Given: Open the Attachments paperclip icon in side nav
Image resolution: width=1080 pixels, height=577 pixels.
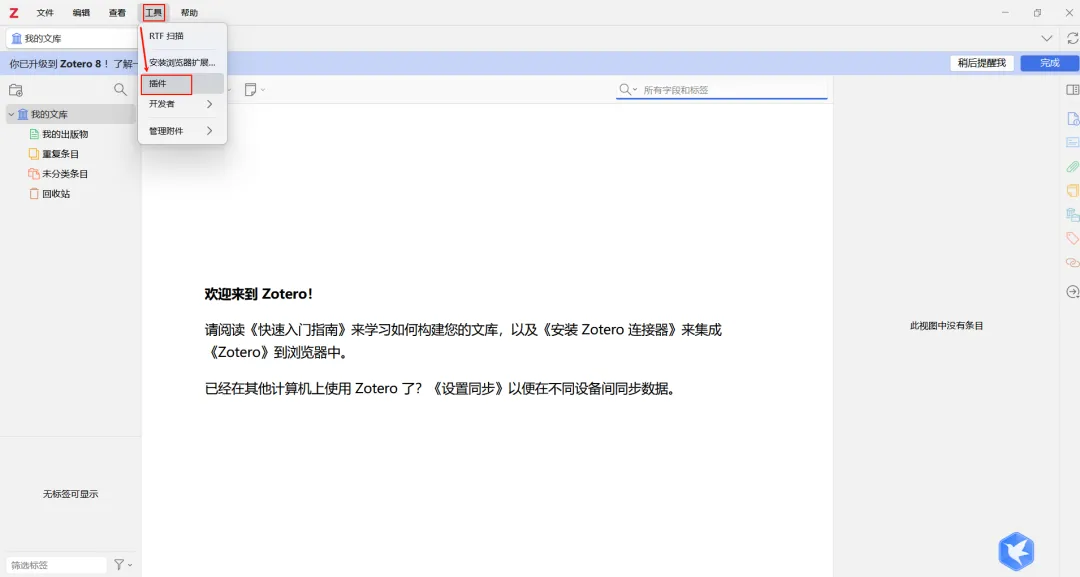Looking at the screenshot, I should pyautogui.click(x=1072, y=167).
